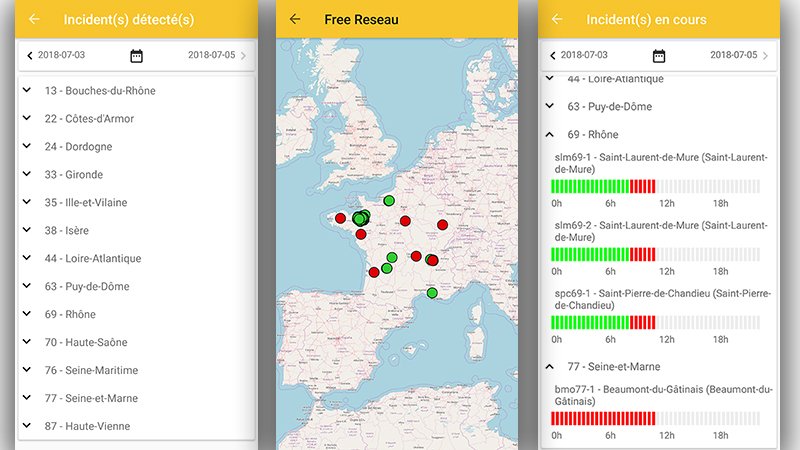800x450 pixels.
Task: Expand 13 - Bouches-du-Rhône department
Action: pyautogui.click(x=137, y=90)
